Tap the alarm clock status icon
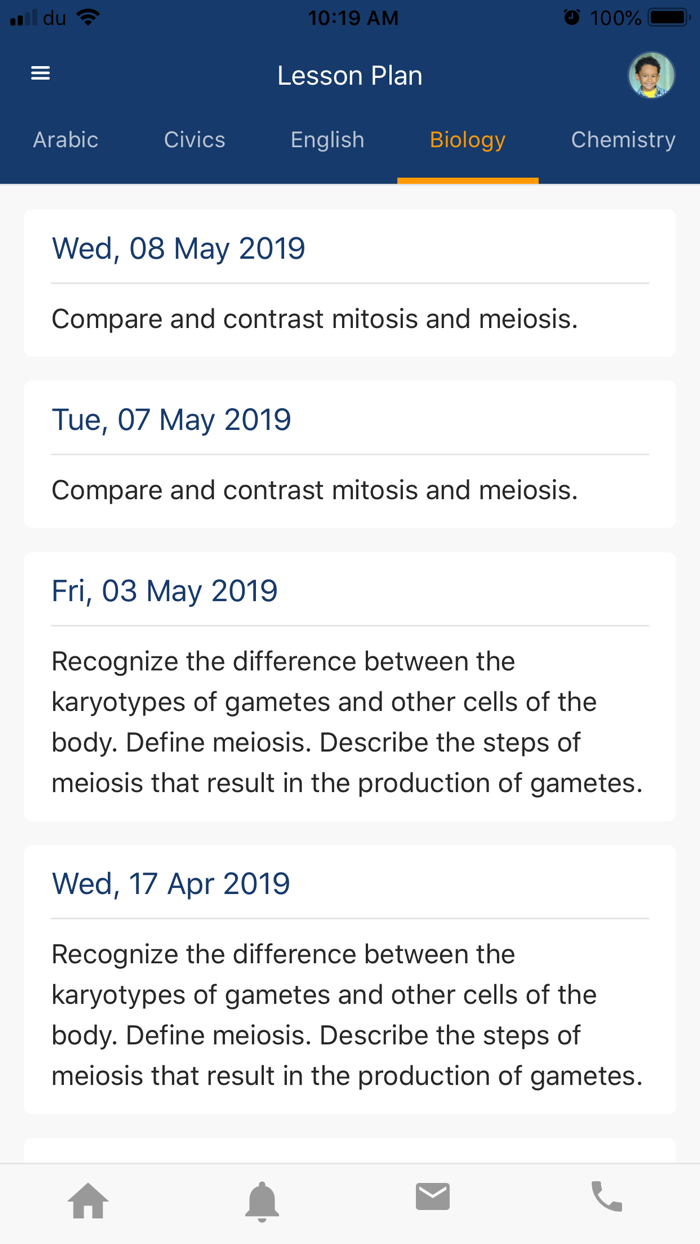 [572, 18]
